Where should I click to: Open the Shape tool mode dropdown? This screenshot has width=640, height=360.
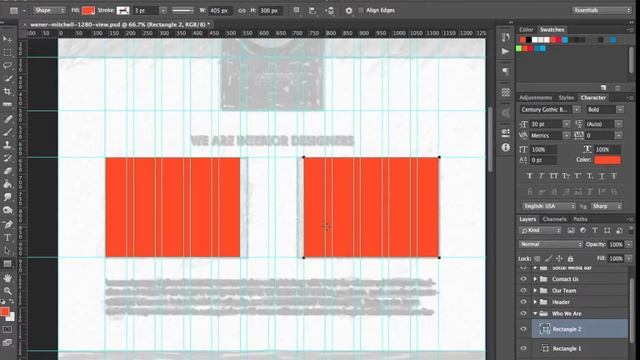coord(49,10)
